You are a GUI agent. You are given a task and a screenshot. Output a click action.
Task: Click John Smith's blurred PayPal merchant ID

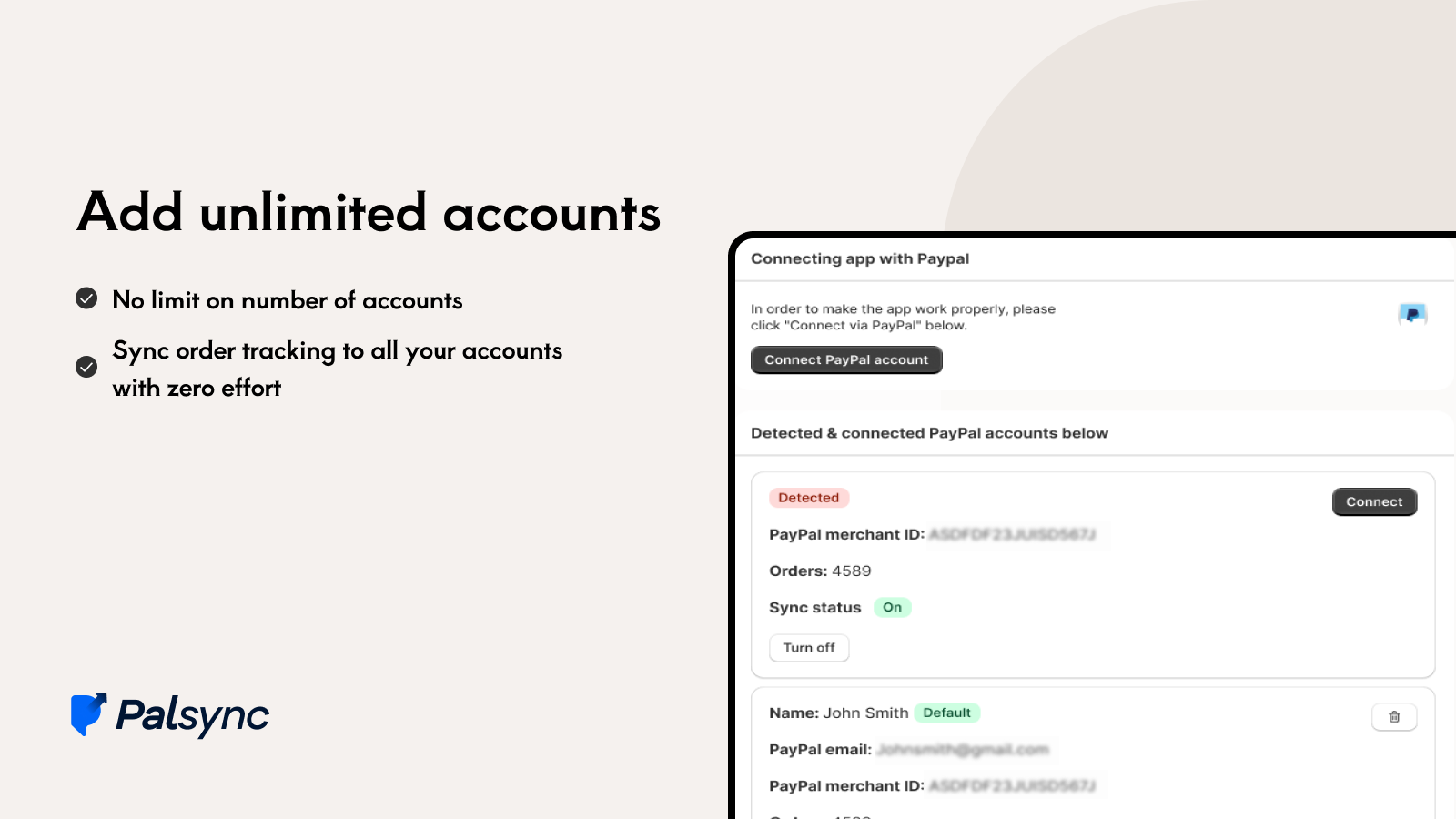tap(1012, 786)
